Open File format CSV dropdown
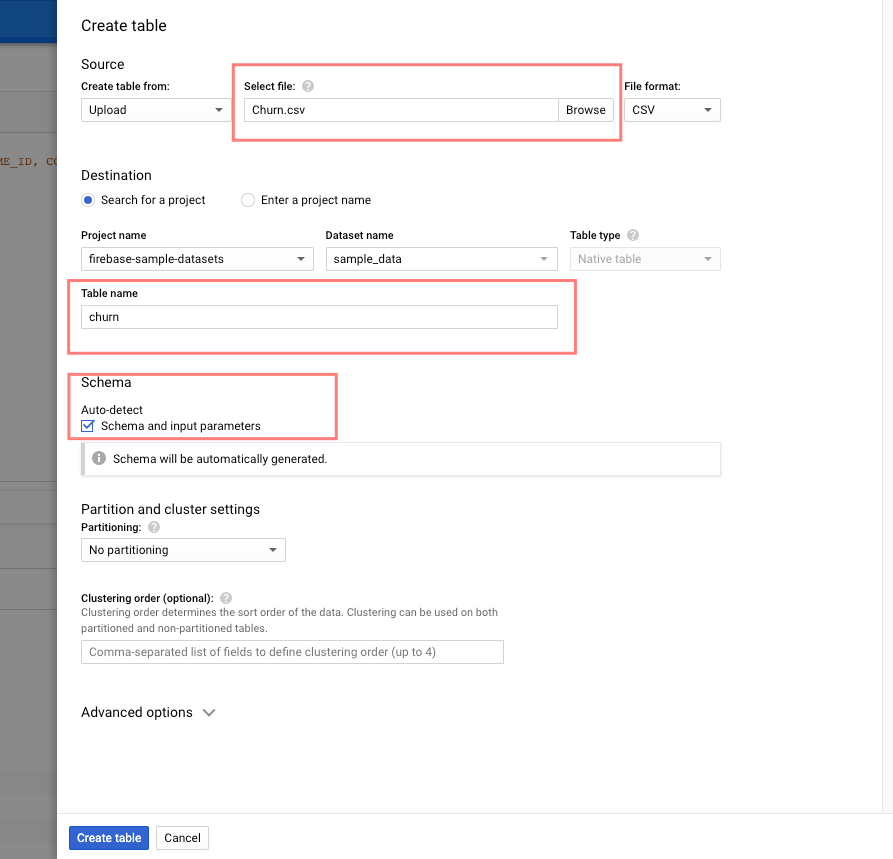The height and width of the screenshot is (859, 893). [672, 110]
